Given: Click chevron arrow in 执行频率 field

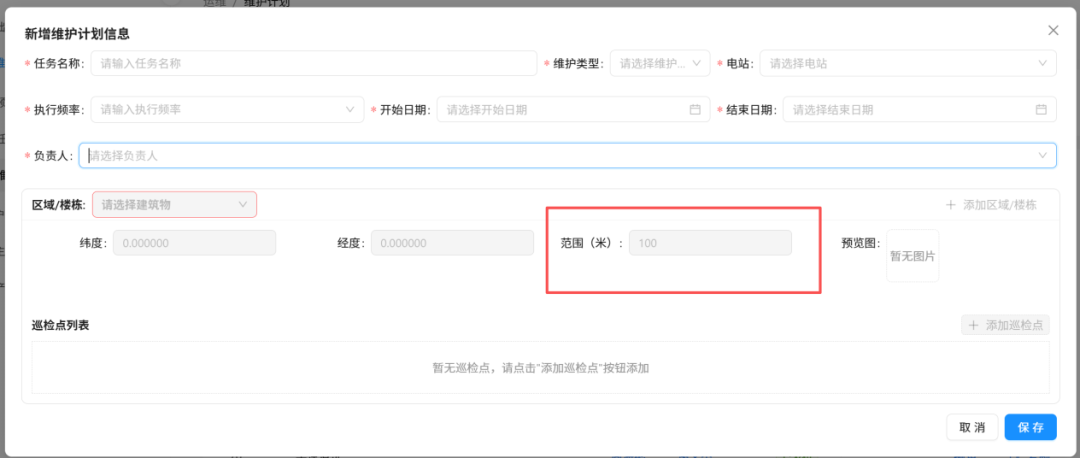Looking at the screenshot, I should [351, 110].
